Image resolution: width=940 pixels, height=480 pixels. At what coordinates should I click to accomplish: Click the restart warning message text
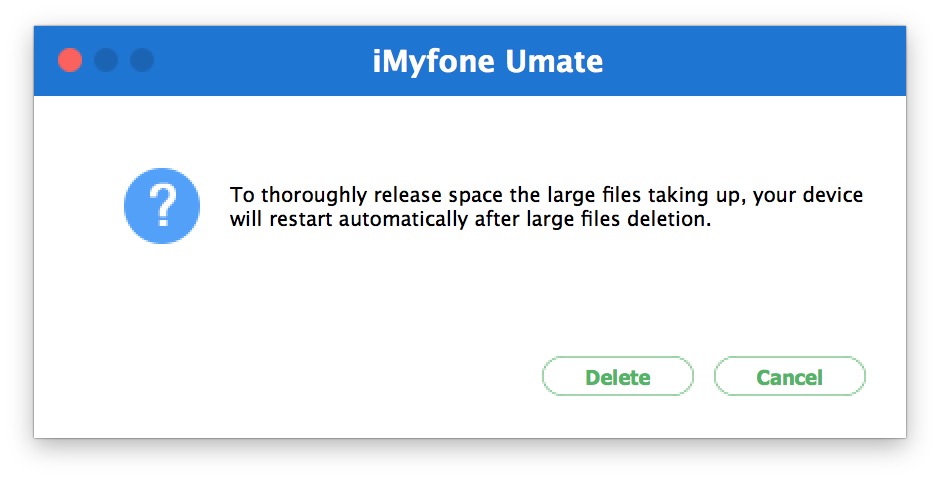[546, 207]
